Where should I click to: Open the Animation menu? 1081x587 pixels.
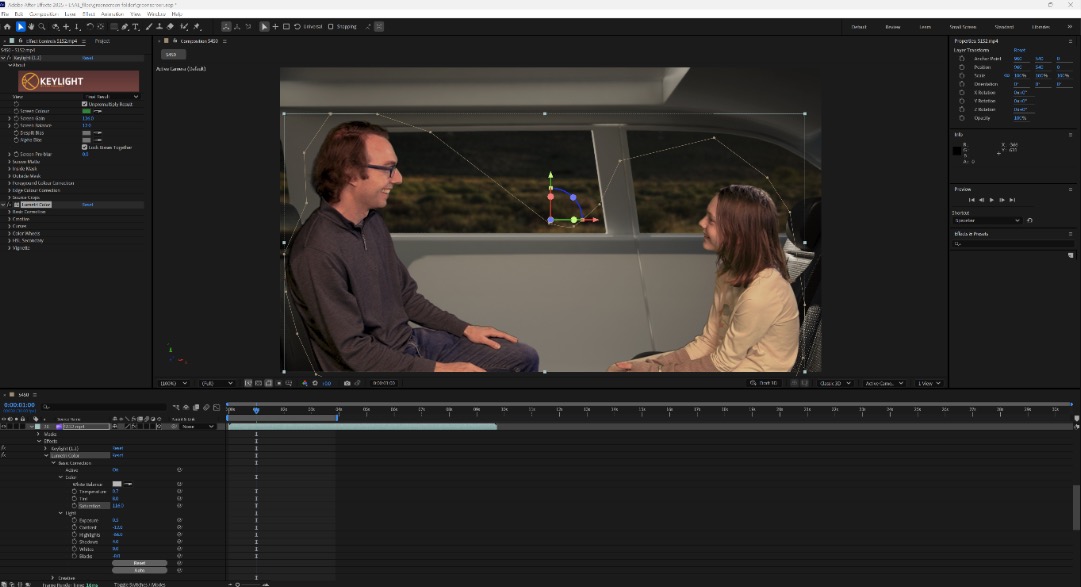tap(112, 14)
